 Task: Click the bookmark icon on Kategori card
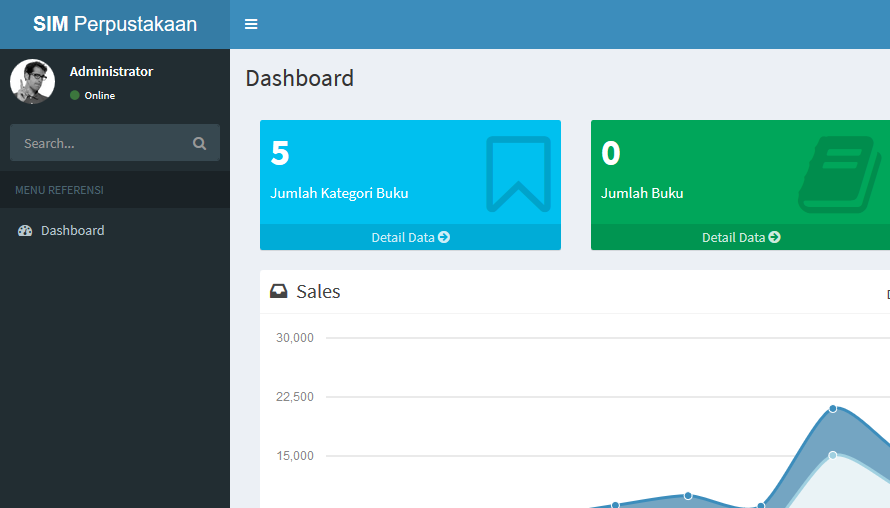click(518, 174)
